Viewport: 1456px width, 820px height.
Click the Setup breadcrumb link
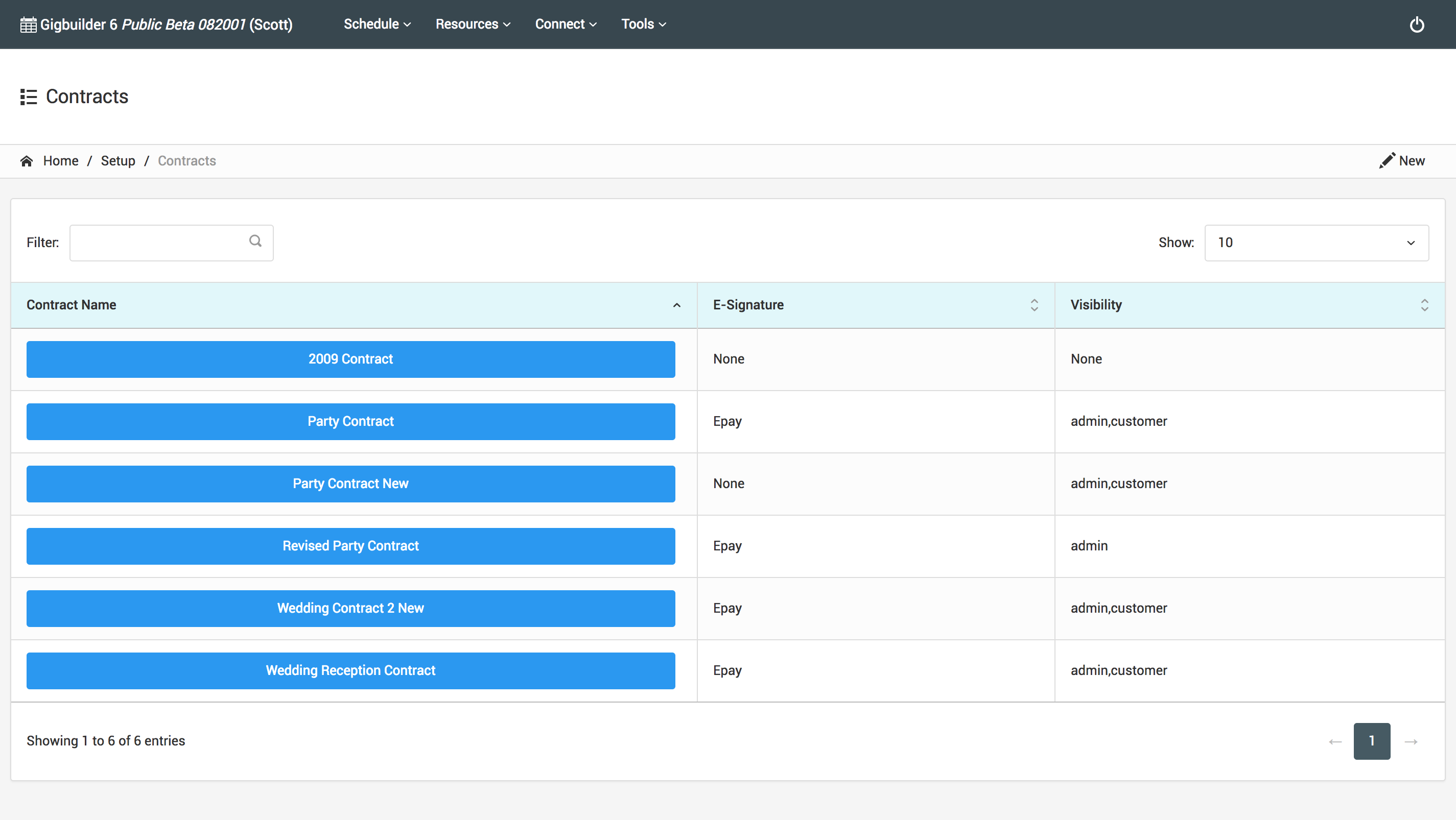(x=118, y=161)
